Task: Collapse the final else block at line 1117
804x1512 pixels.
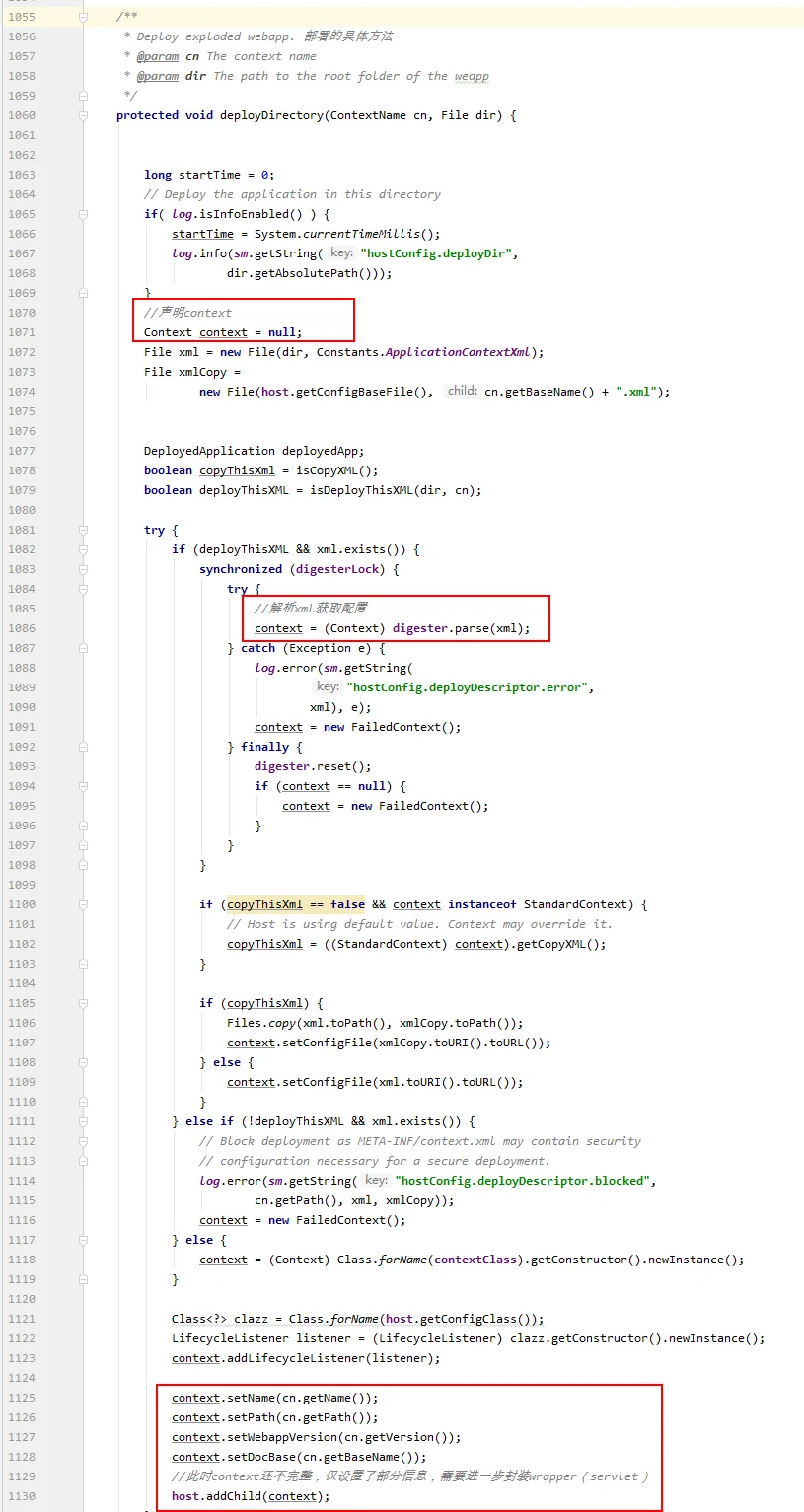Action: (x=84, y=1240)
